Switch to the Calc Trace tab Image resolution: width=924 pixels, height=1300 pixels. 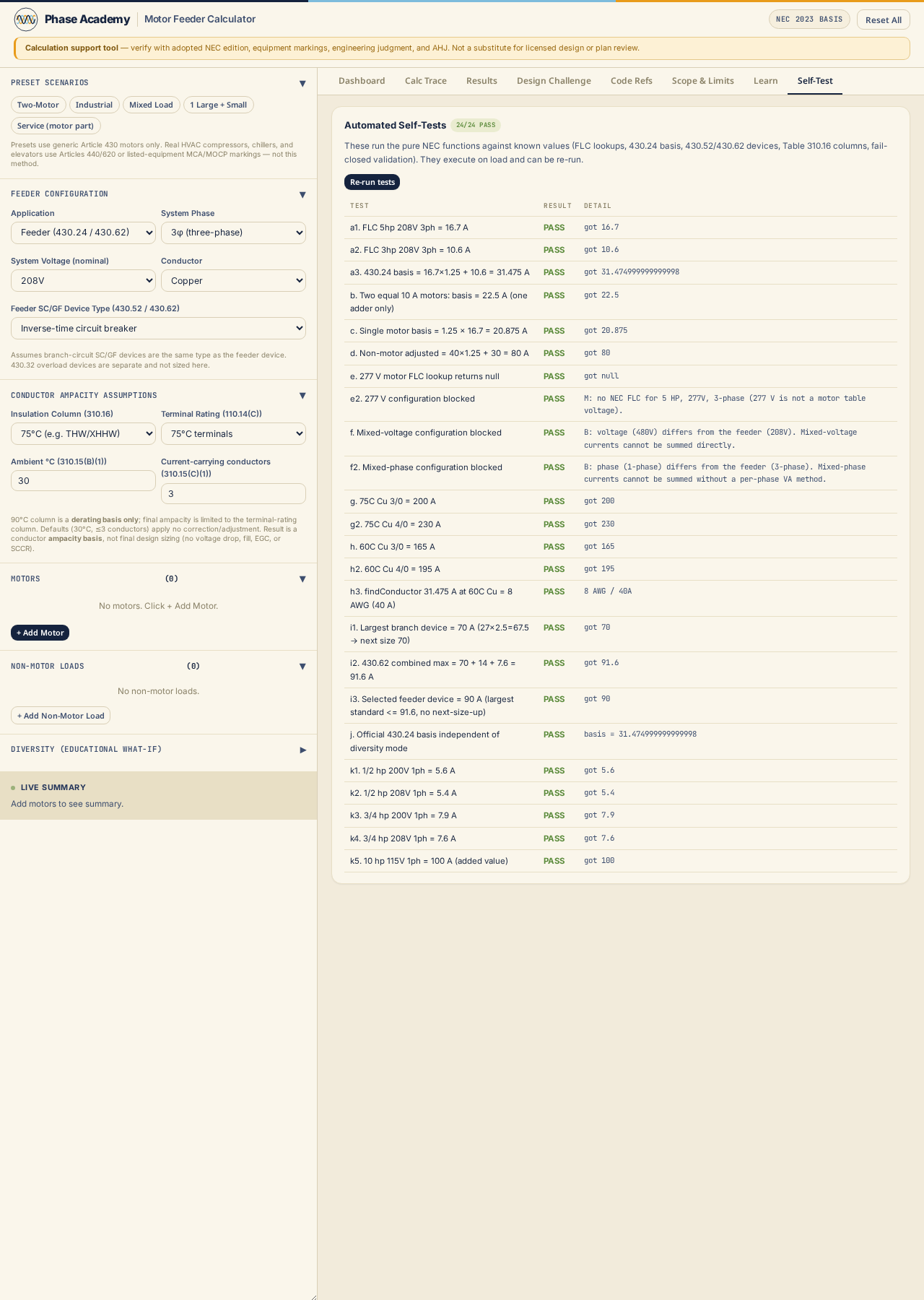coord(426,81)
